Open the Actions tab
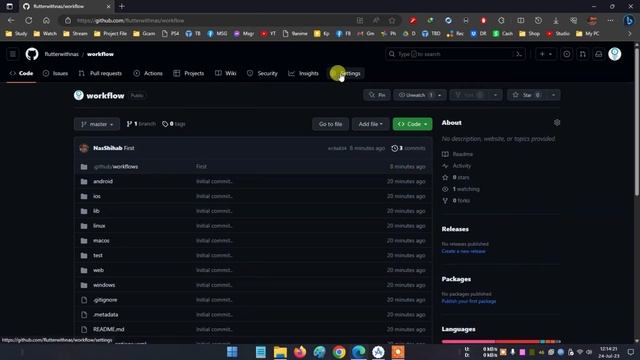The height and width of the screenshot is (360, 640). [148, 73]
